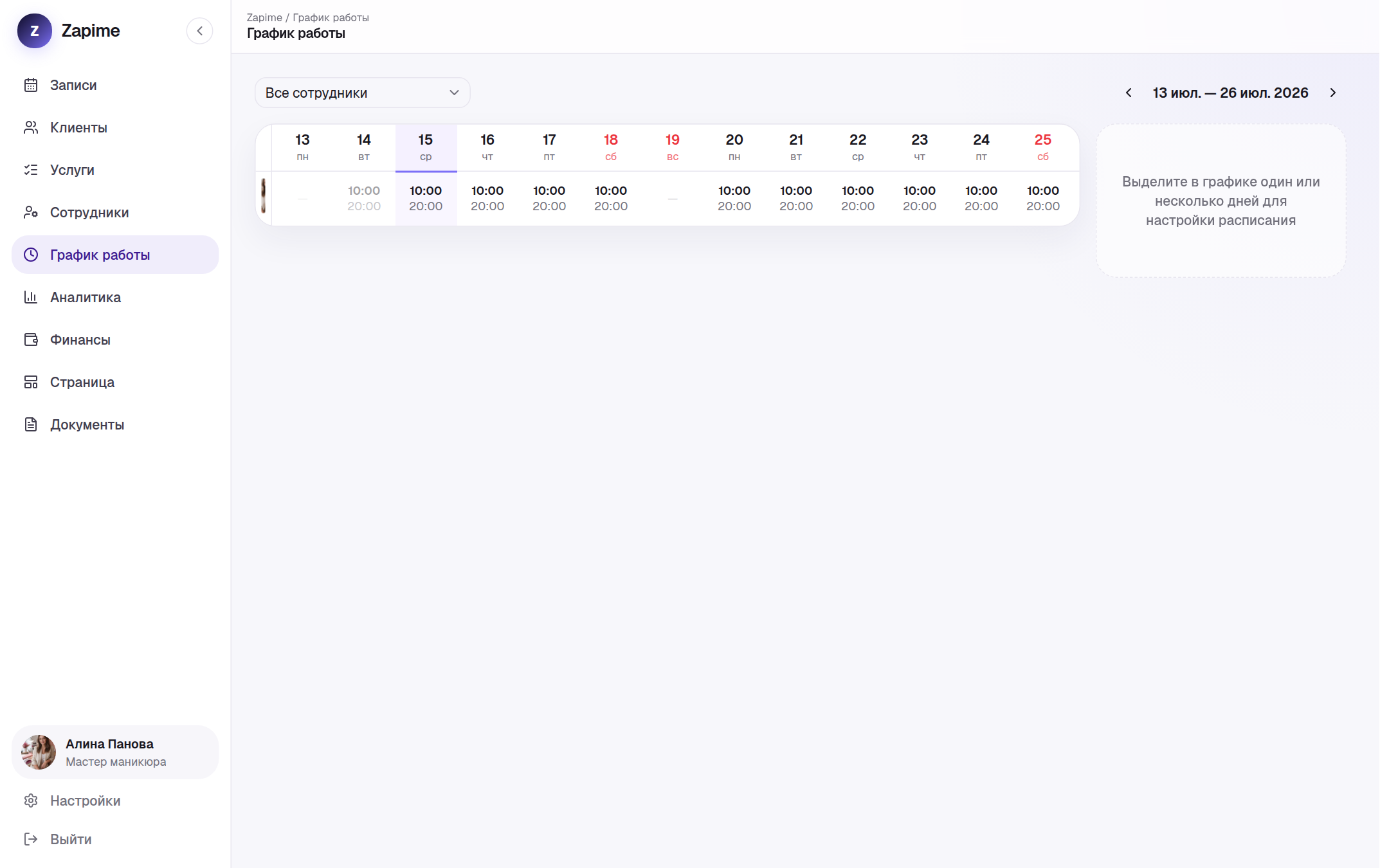Go to next date range arrow
The image size is (1389, 868).
[x=1333, y=93]
